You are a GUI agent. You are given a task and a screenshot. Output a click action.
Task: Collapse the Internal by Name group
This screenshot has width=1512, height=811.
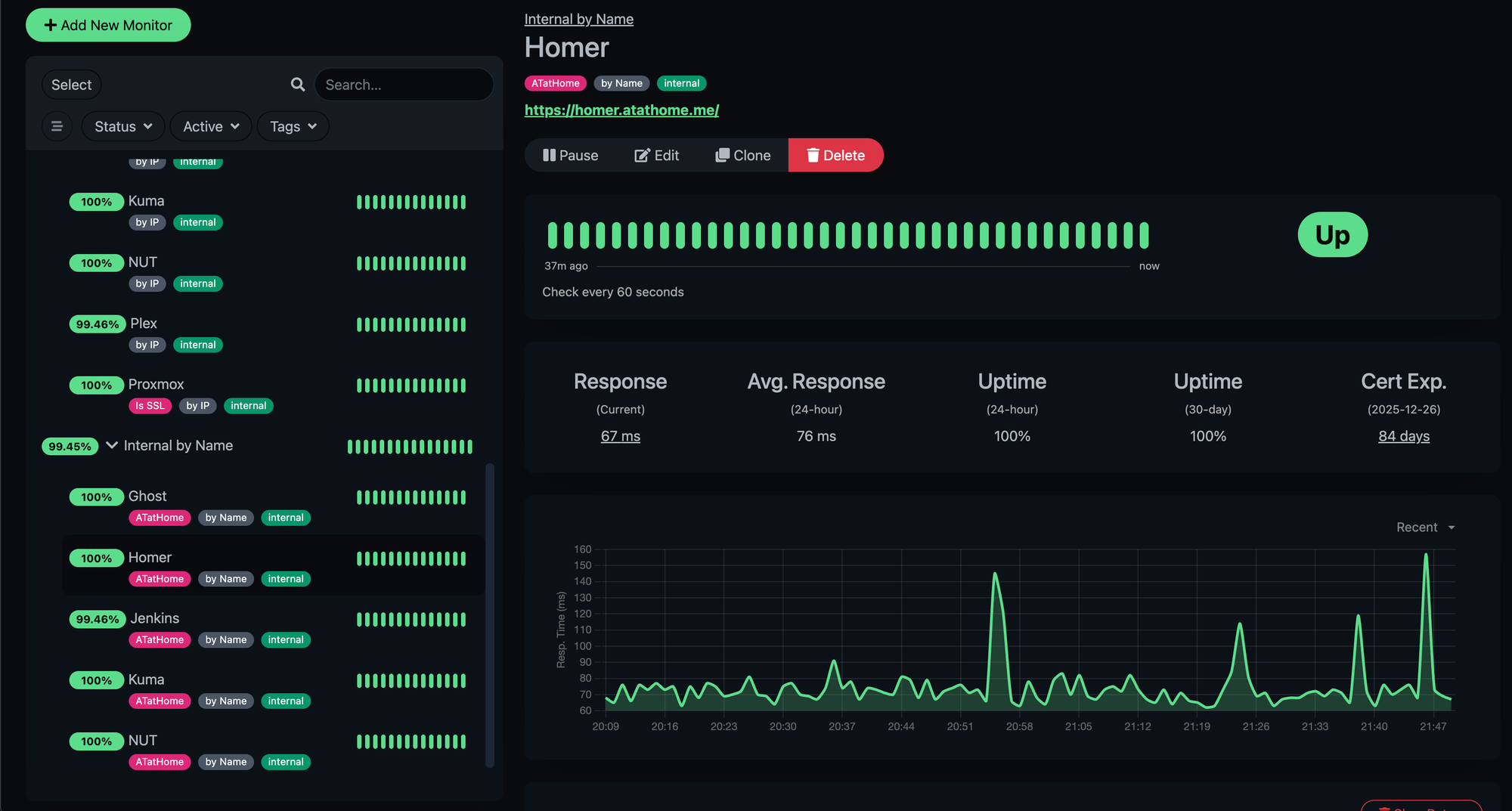pos(112,445)
